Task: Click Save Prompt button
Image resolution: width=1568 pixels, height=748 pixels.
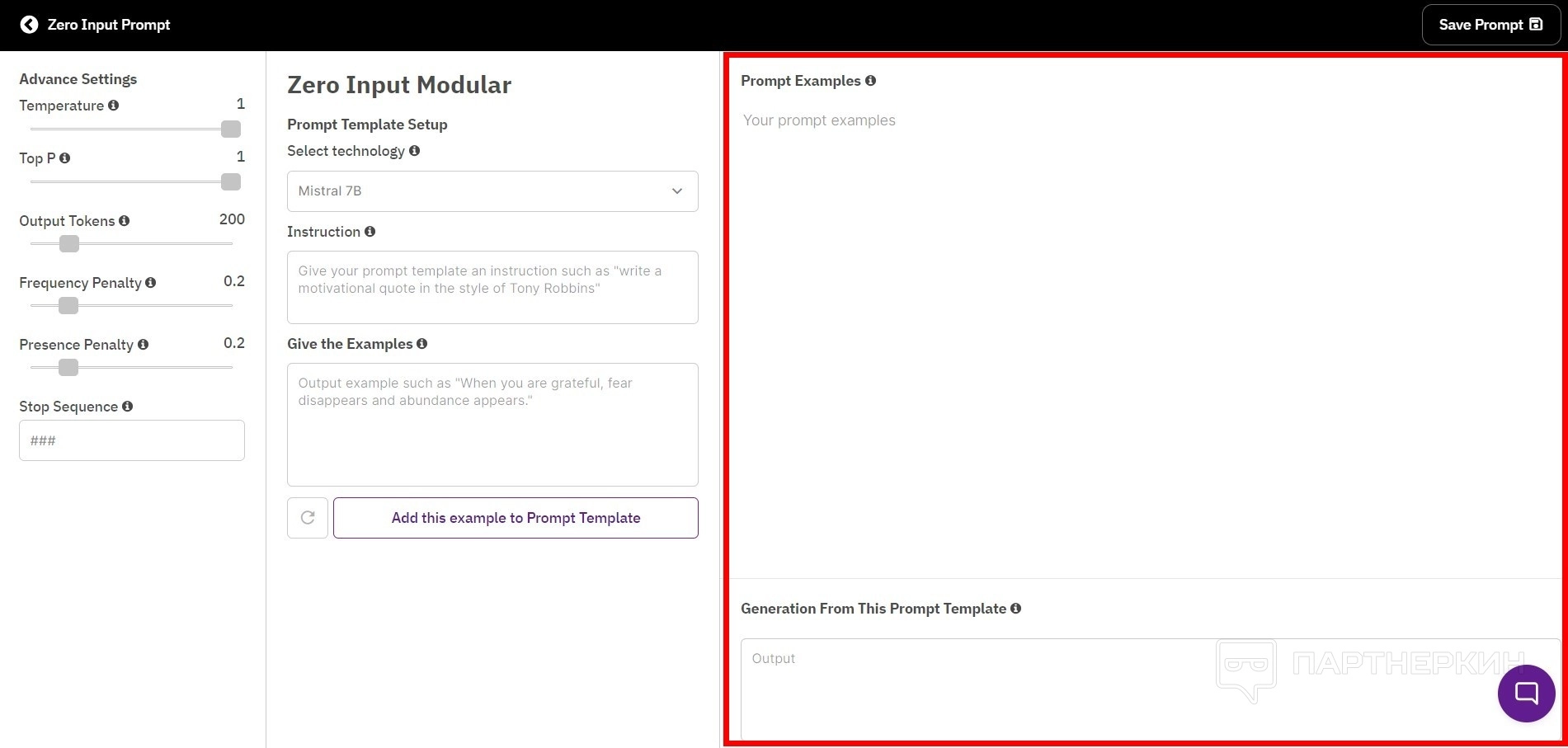Action: (1490, 25)
